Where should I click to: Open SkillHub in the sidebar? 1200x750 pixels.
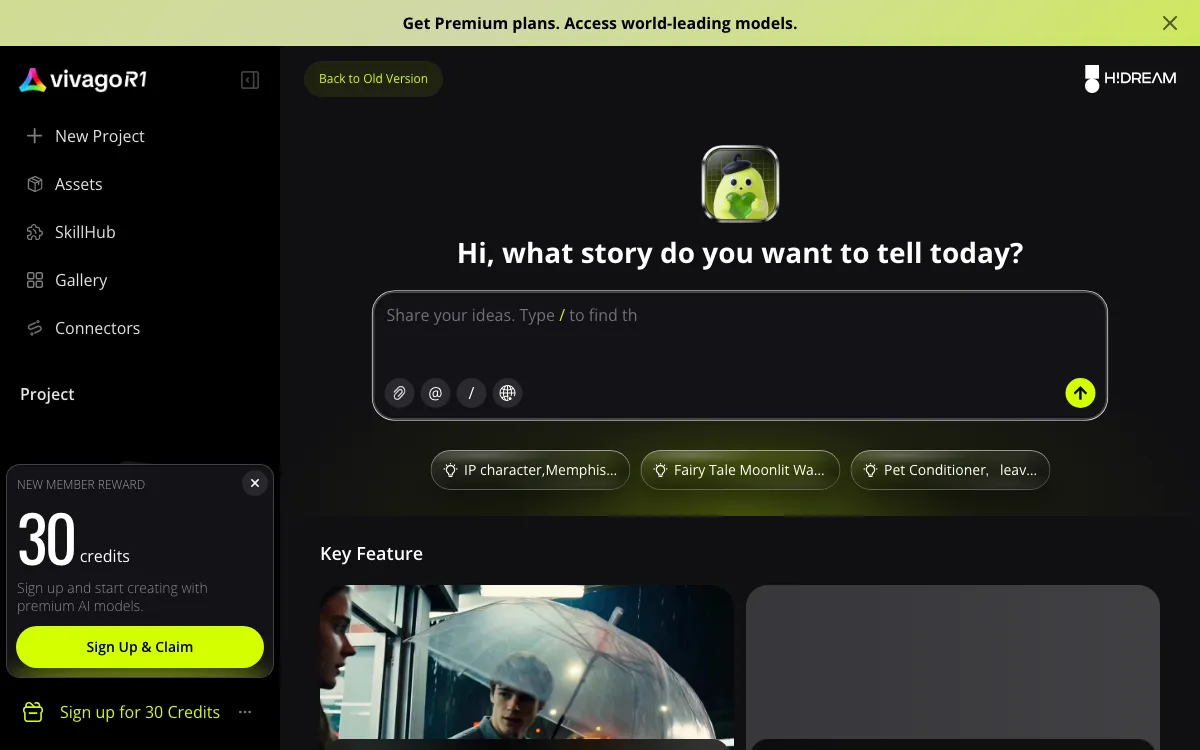[140, 232]
